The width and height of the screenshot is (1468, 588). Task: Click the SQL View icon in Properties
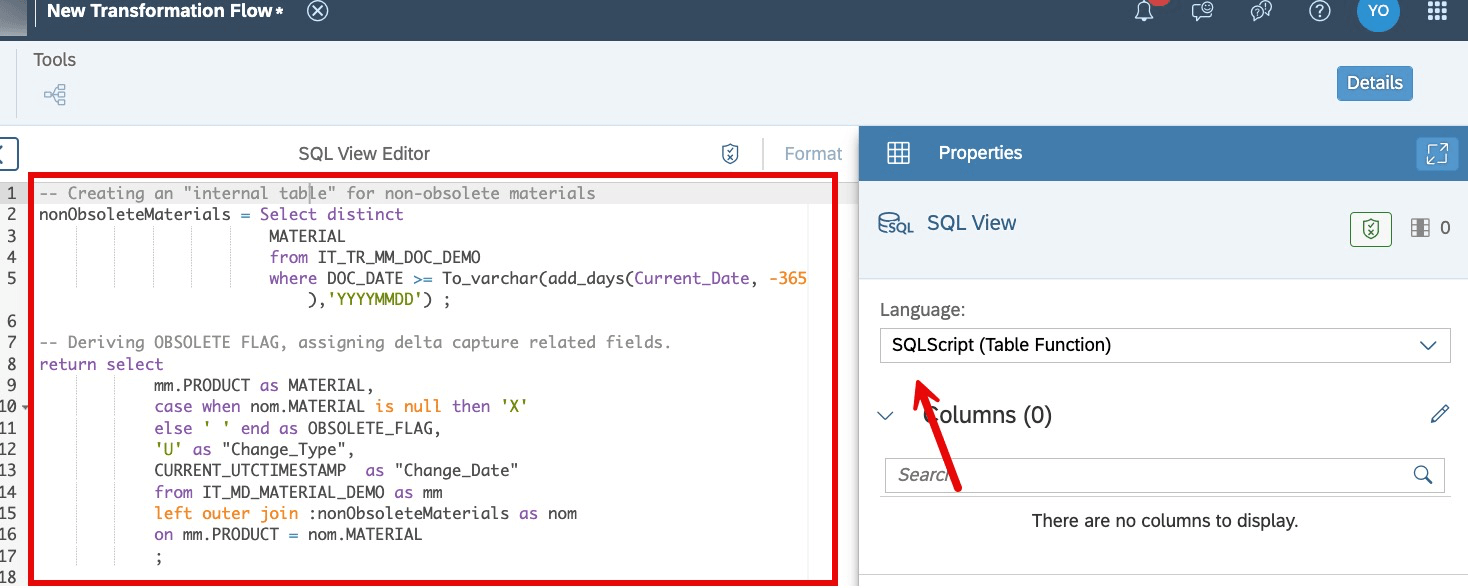(896, 223)
